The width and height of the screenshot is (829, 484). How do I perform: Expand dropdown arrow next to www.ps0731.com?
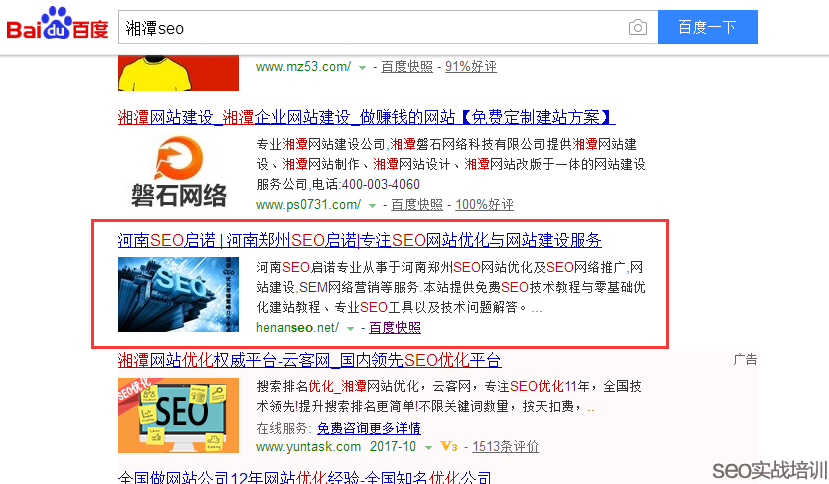click(372, 205)
